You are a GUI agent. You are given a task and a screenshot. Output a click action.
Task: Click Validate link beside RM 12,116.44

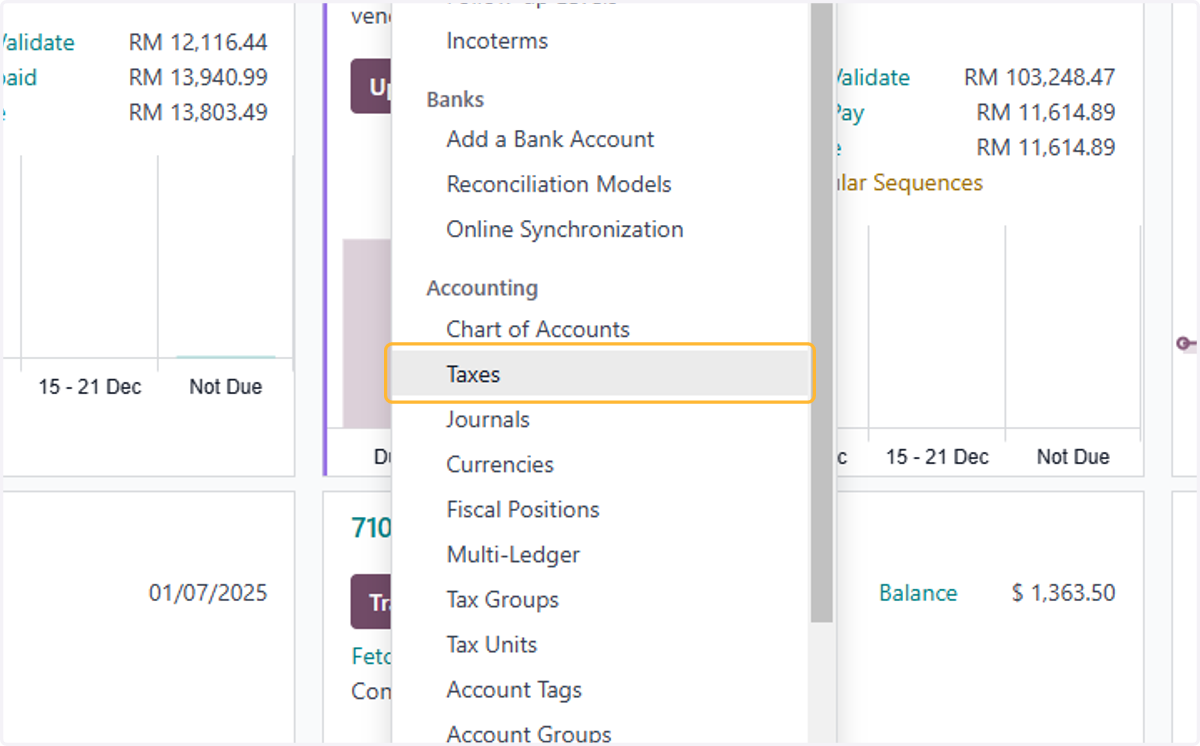point(37,42)
